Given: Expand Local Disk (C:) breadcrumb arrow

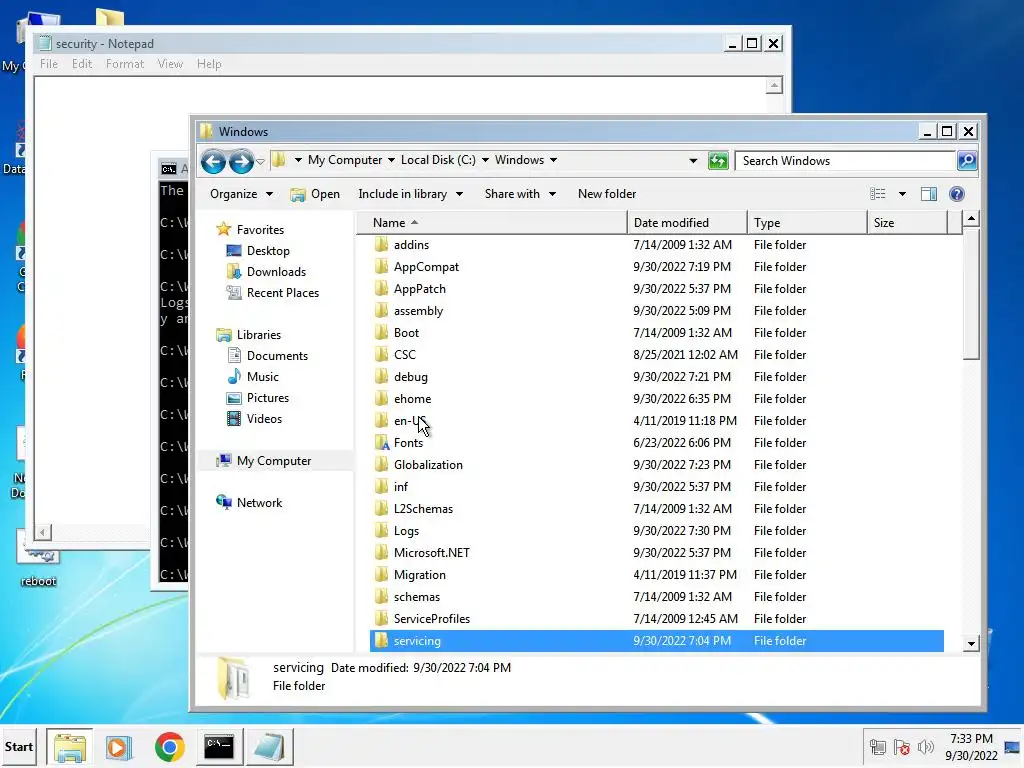Looking at the screenshot, I should click(485, 160).
